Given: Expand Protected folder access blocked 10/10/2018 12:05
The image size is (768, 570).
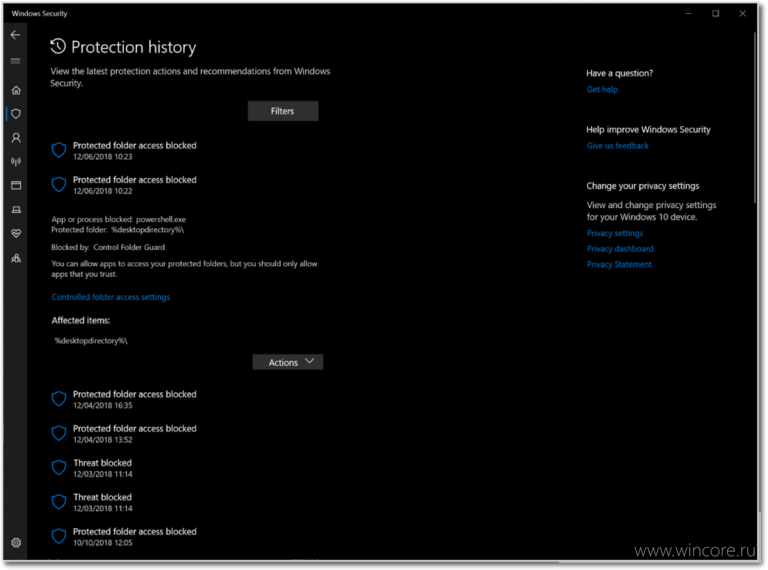Looking at the screenshot, I should 135,537.
